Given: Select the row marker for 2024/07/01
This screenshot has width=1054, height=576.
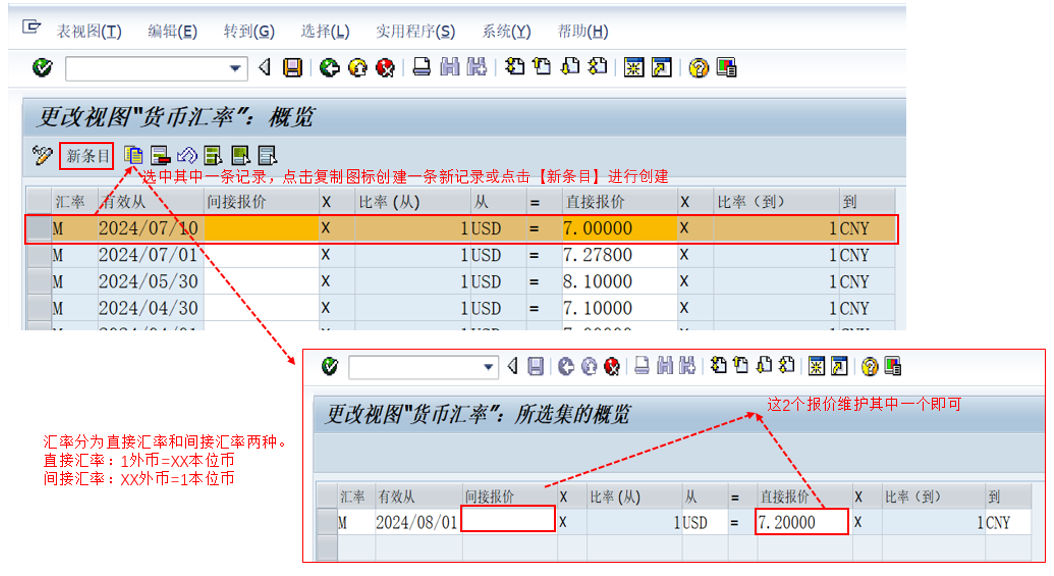Looking at the screenshot, I should [38, 255].
